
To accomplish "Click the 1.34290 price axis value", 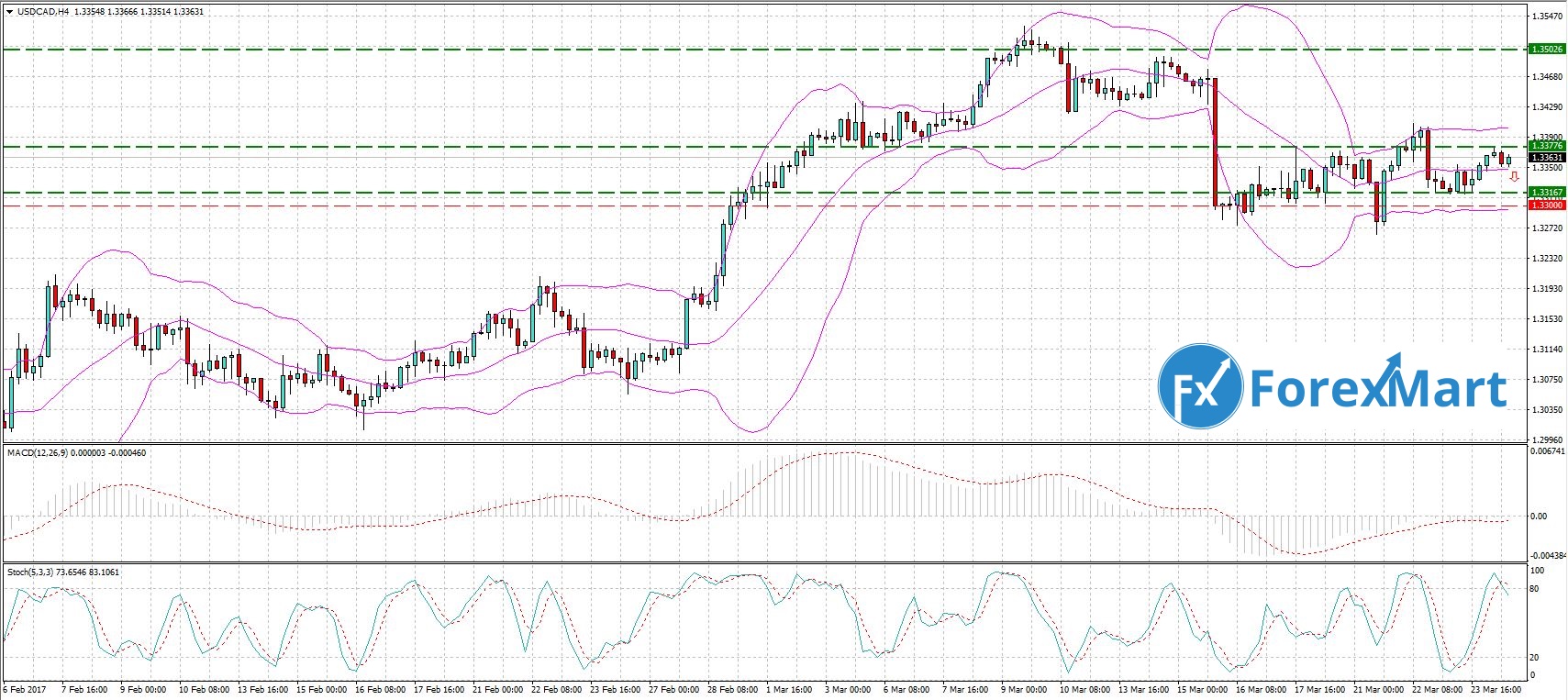I will click(x=1547, y=107).
